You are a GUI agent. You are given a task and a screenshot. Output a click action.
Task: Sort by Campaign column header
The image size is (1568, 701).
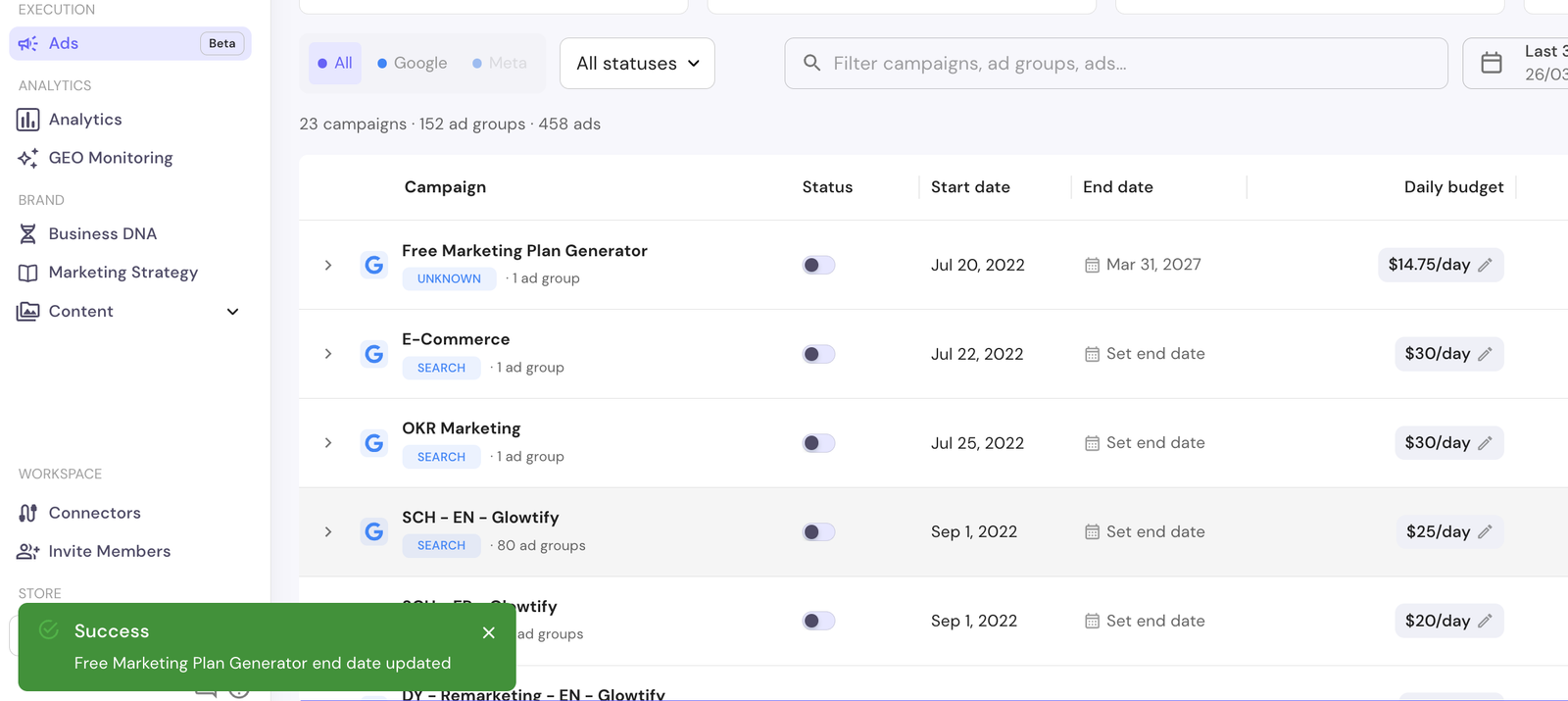445,187
